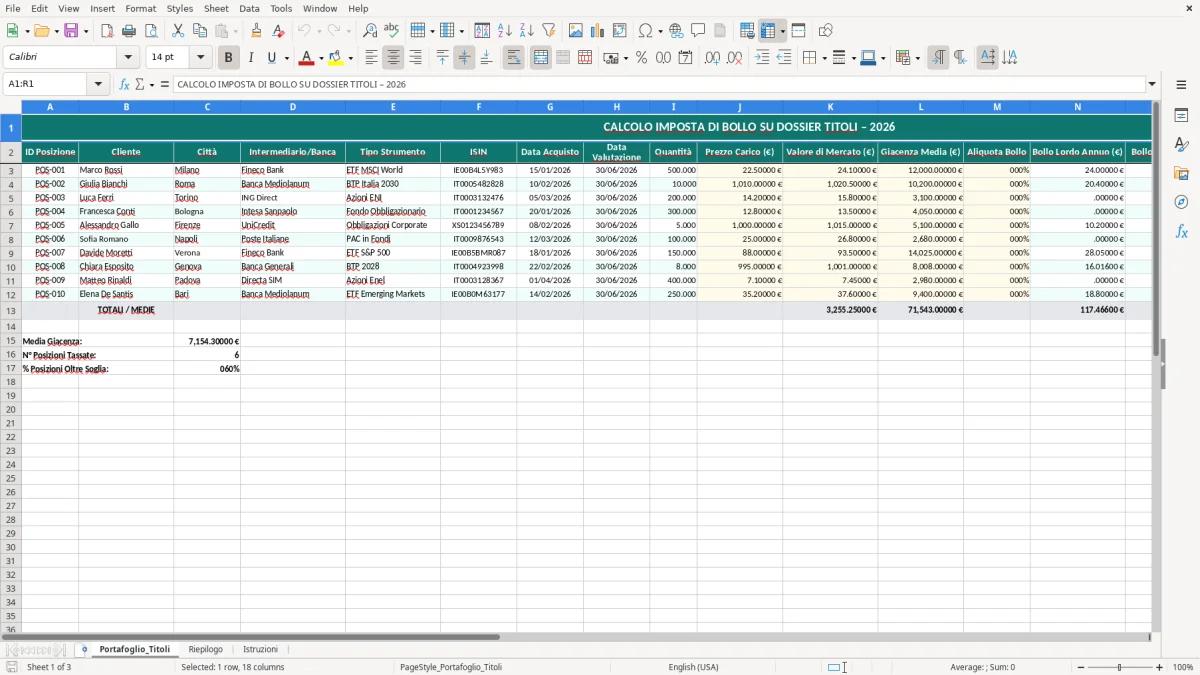Image resolution: width=1200 pixels, height=675 pixels.
Task: Click zoom out minus button
Action: 1081,667
